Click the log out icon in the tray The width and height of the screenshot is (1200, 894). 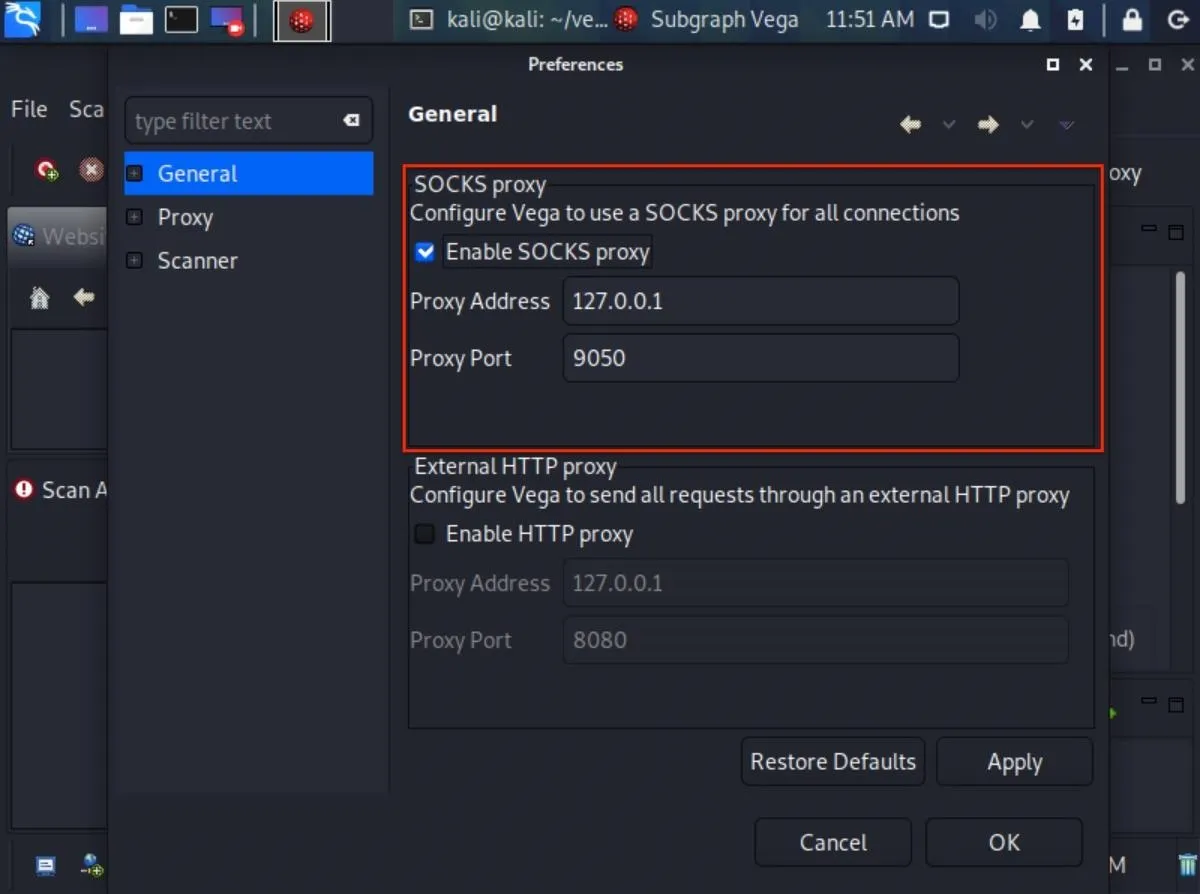tap(1177, 19)
